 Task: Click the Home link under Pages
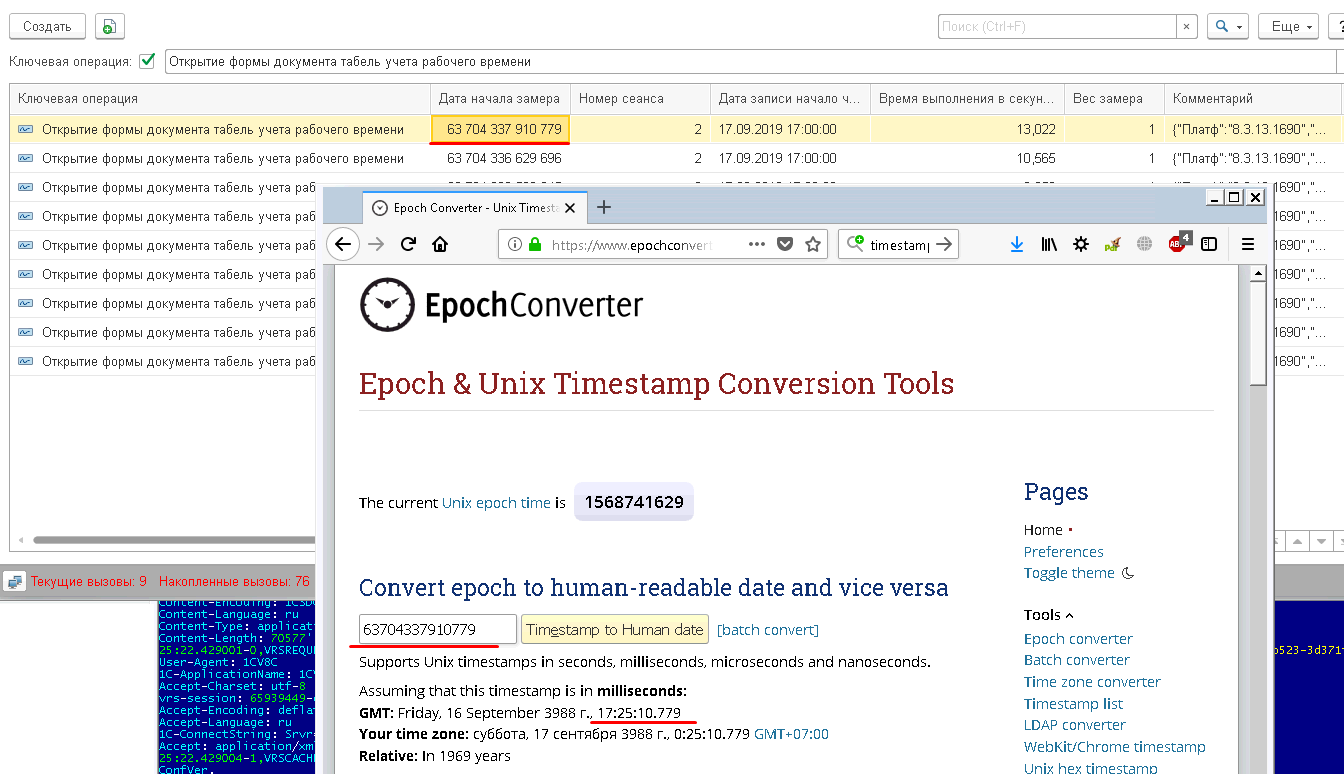[1043, 530]
